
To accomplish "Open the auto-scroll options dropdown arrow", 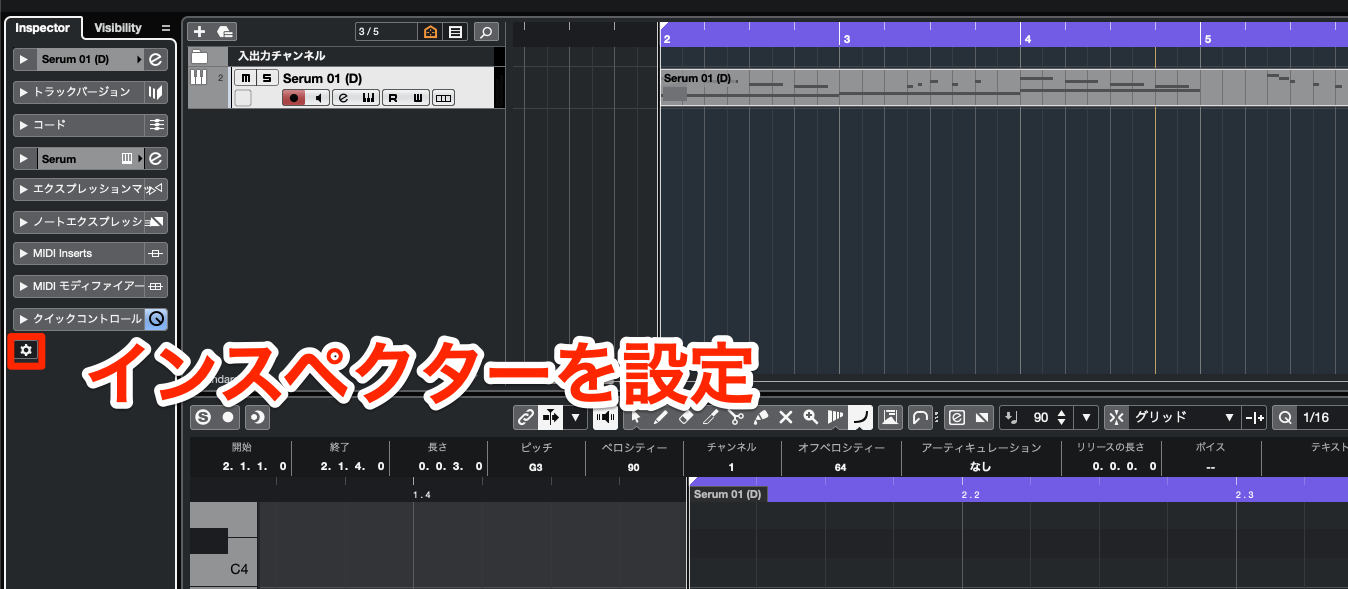I will click(574, 417).
